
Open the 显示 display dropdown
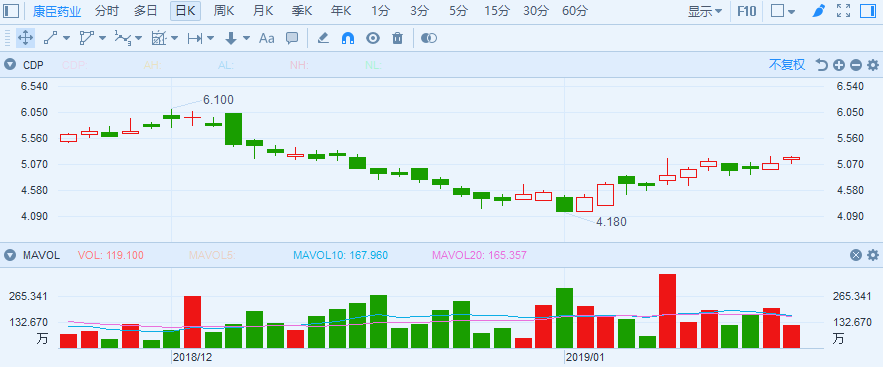(x=704, y=11)
